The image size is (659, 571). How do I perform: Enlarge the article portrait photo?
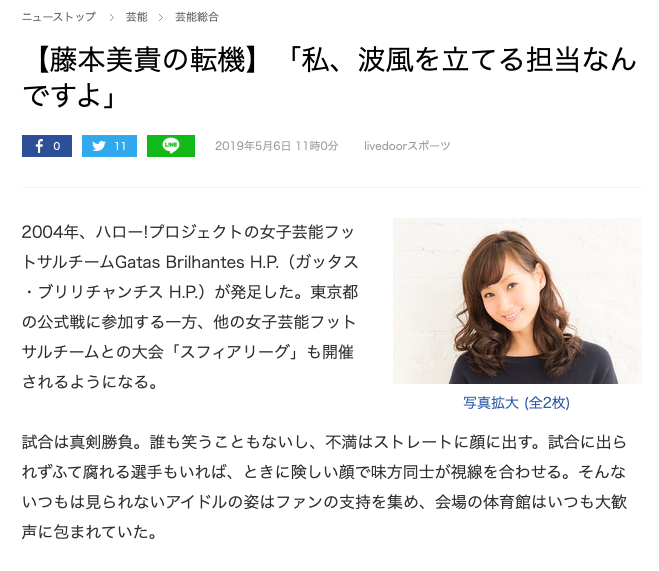coord(517,301)
